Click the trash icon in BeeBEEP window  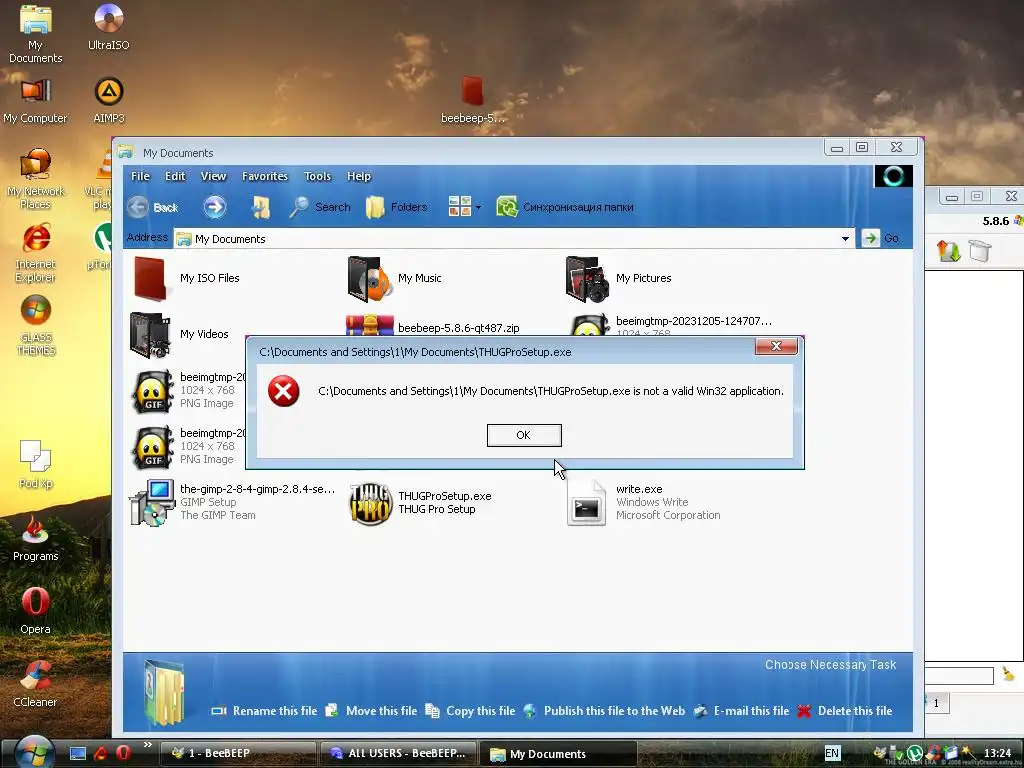point(980,251)
